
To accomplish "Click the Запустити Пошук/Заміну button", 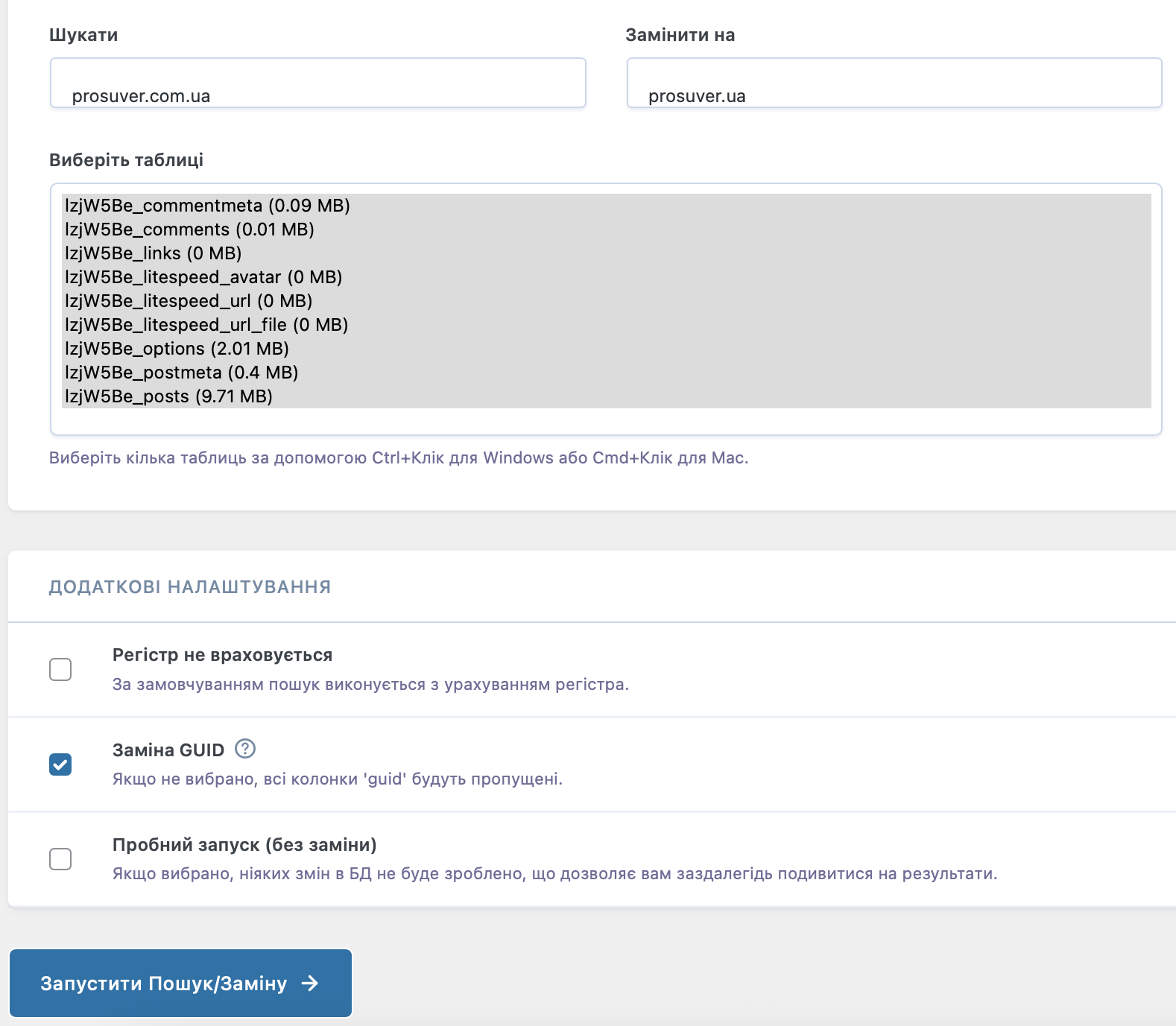I will click(x=180, y=983).
